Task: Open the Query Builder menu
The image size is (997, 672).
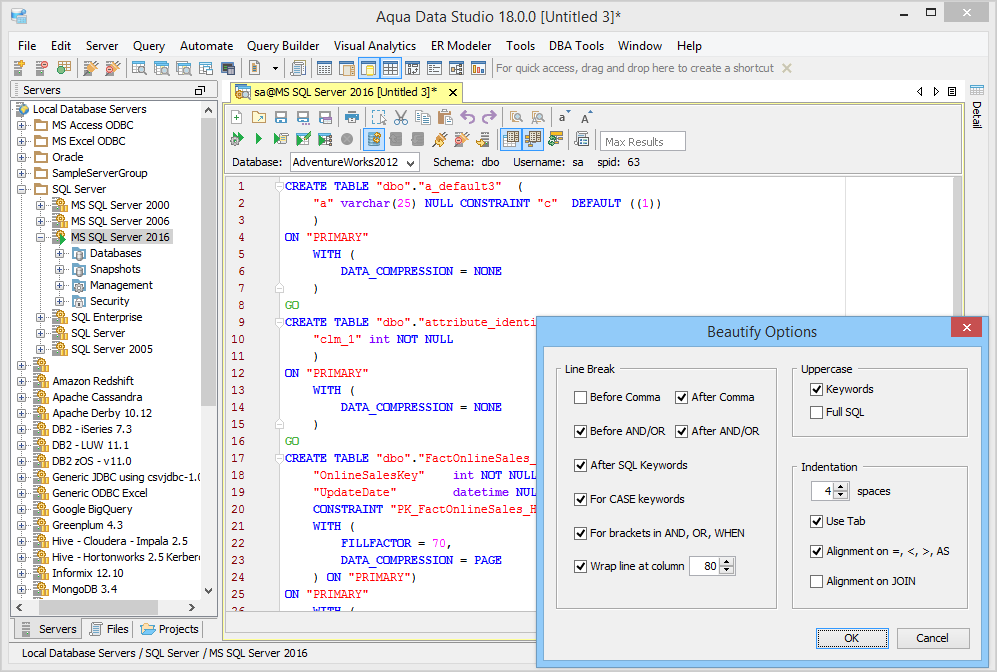Action: coord(283,46)
